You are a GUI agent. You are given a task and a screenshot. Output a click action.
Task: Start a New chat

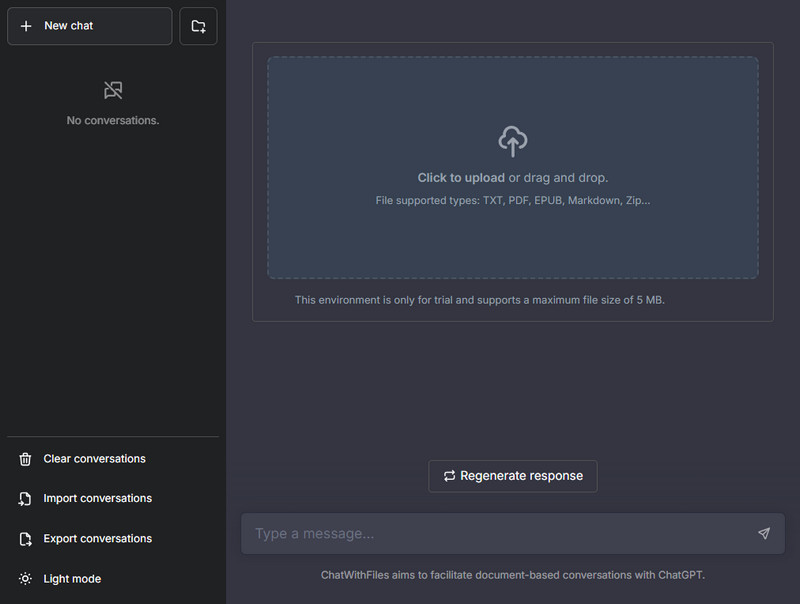click(x=90, y=26)
